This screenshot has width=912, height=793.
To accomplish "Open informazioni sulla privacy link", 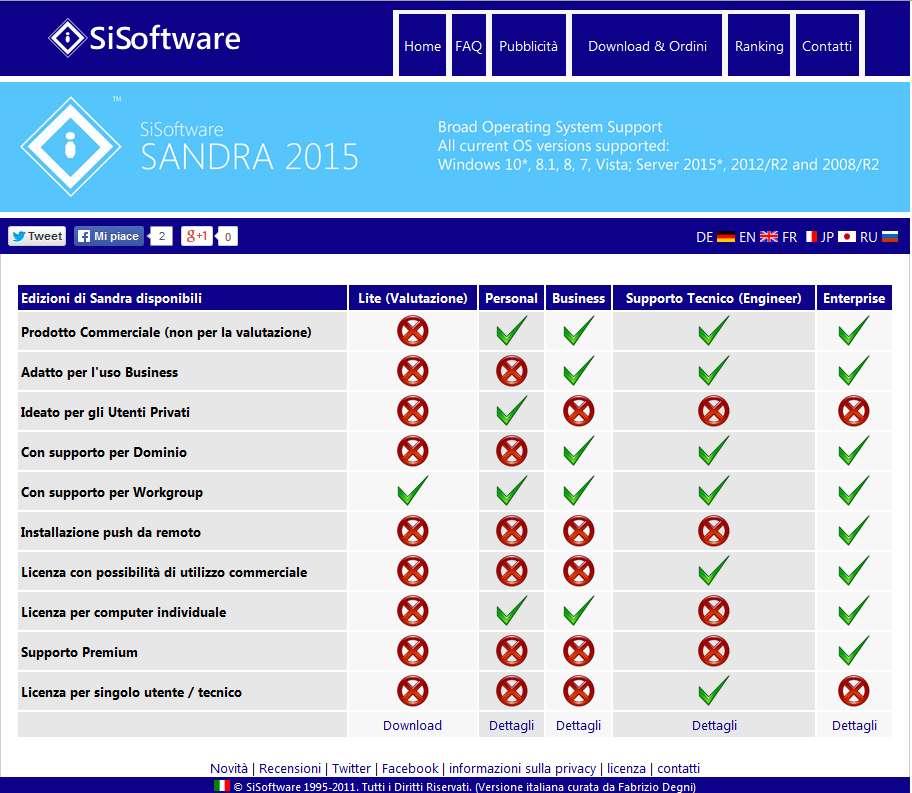I will [x=522, y=769].
